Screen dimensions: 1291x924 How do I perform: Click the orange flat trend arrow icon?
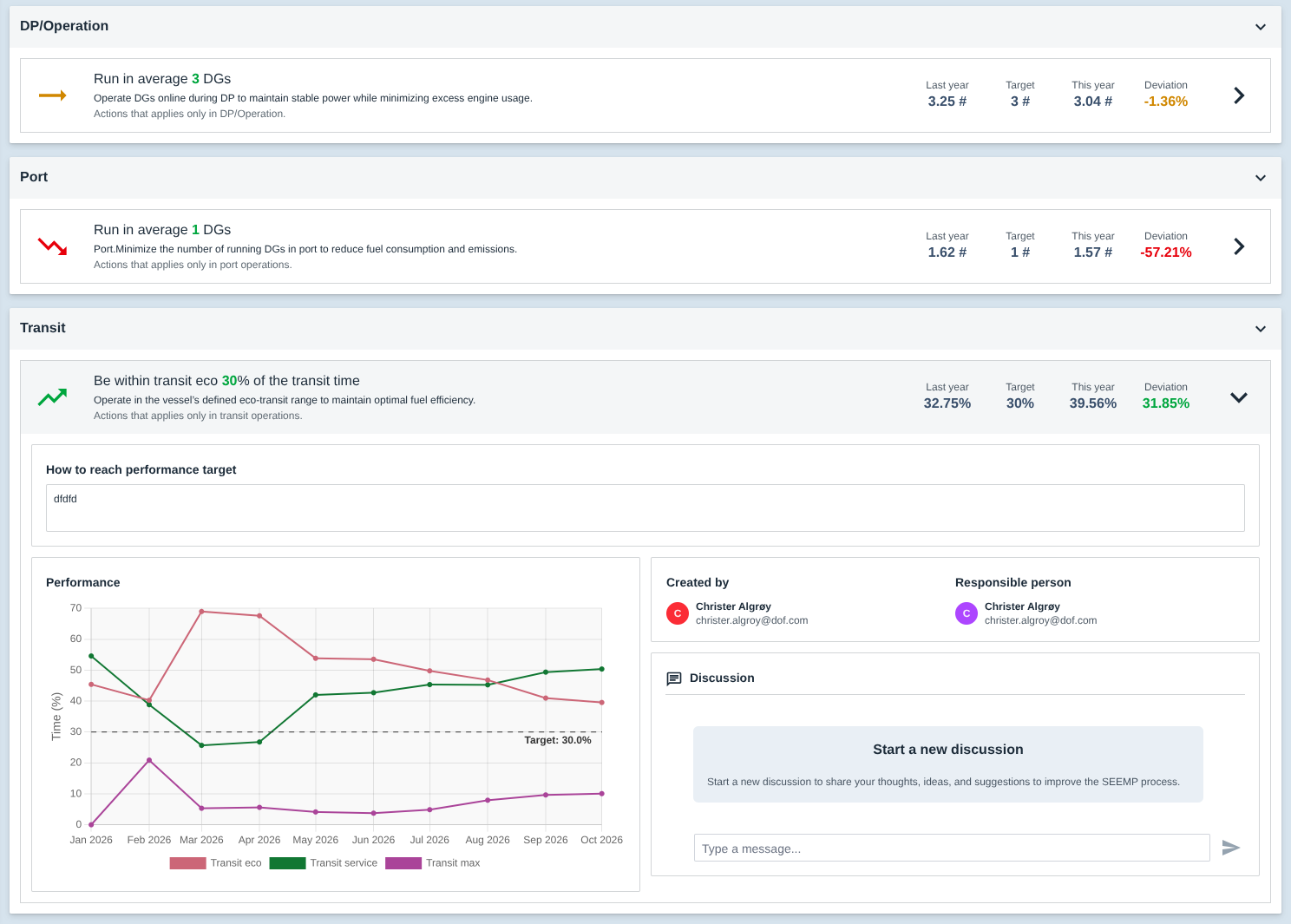click(x=53, y=95)
